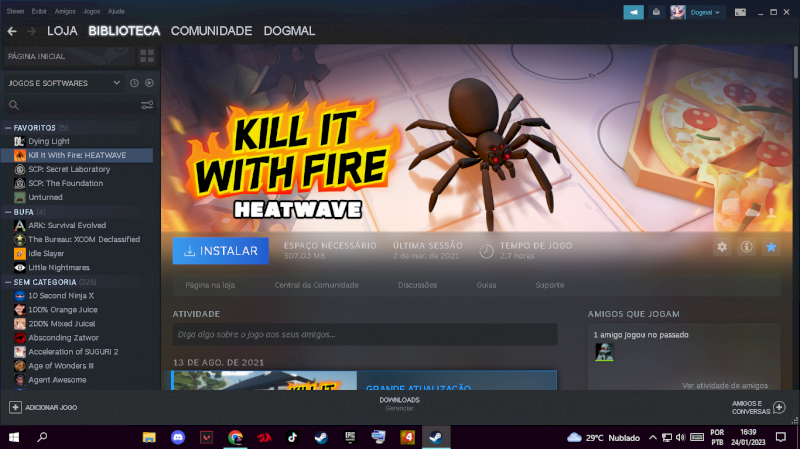Open the Suporte link
Viewport: 800px width, 449px height.
[x=549, y=285]
